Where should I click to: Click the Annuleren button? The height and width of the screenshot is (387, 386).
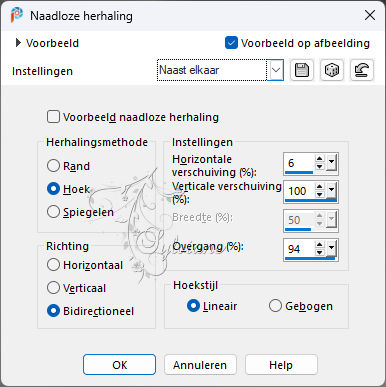point(200,365)
